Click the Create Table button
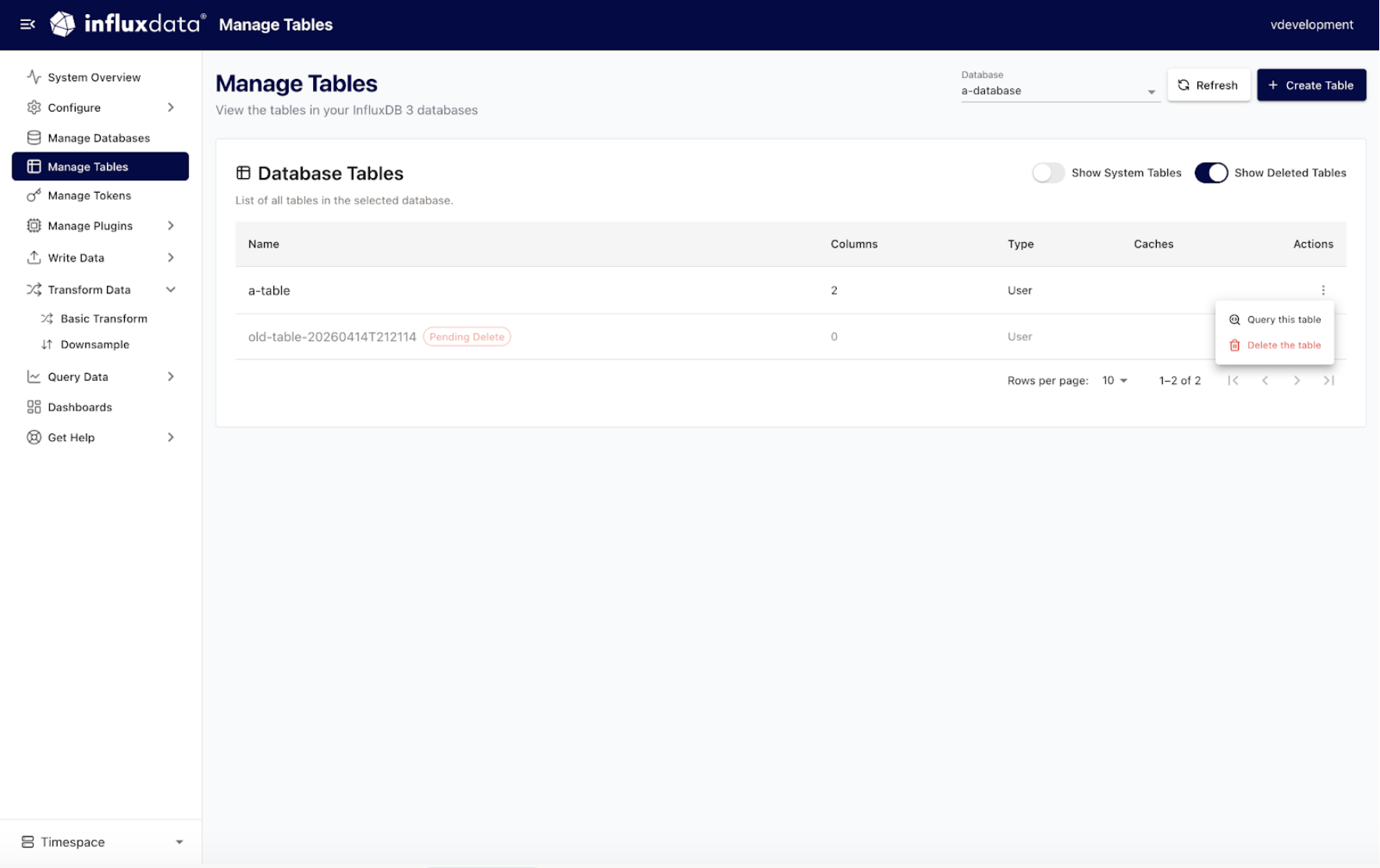The width and height of the screenshot is (1380, 868). pos(1311,85)
